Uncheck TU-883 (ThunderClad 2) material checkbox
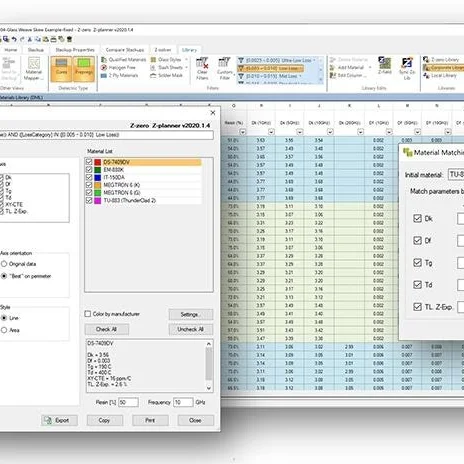Viewport: 464px width, 464px height. [x=89, y=201]
